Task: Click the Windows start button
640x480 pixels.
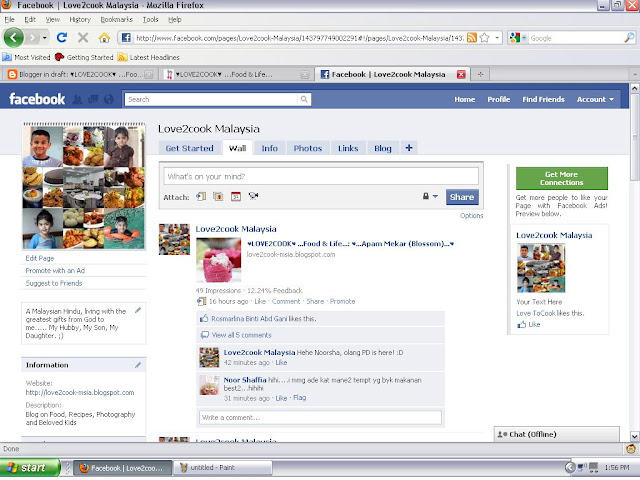Action: 30,467
